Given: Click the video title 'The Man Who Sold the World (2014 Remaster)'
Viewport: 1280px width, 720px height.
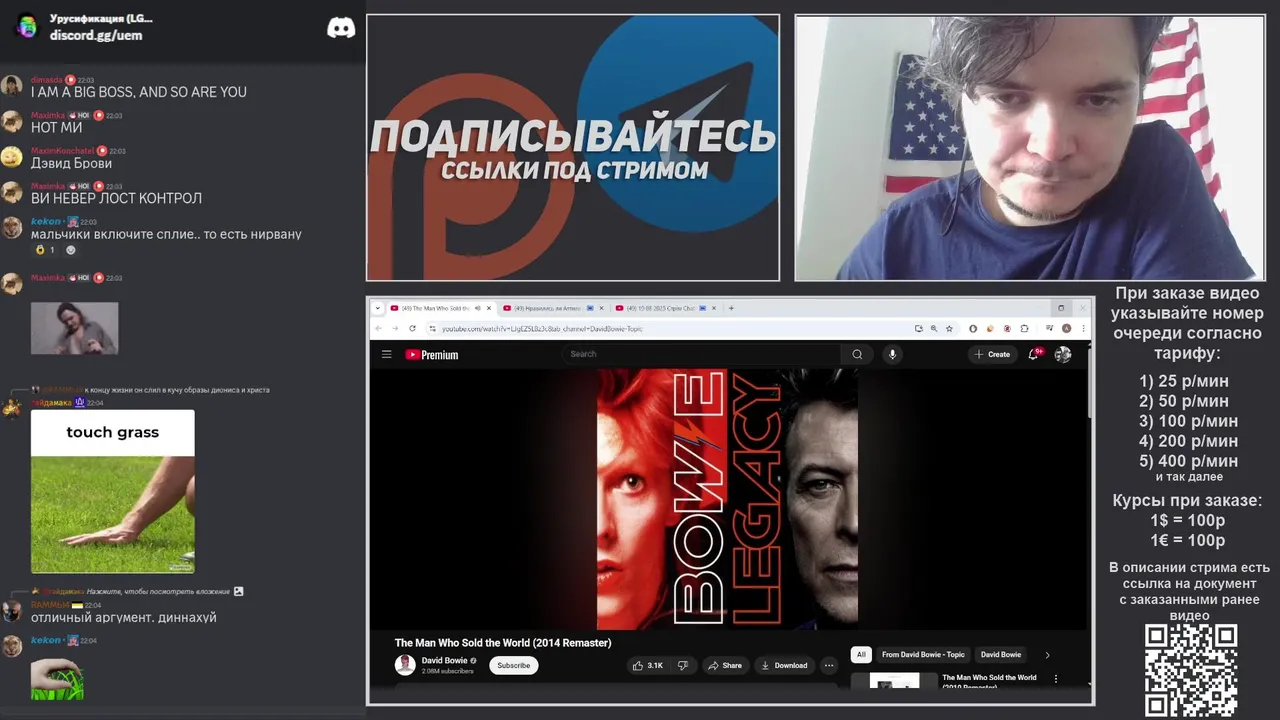Looking at the screenshot, I should click(x=503, y=643).
